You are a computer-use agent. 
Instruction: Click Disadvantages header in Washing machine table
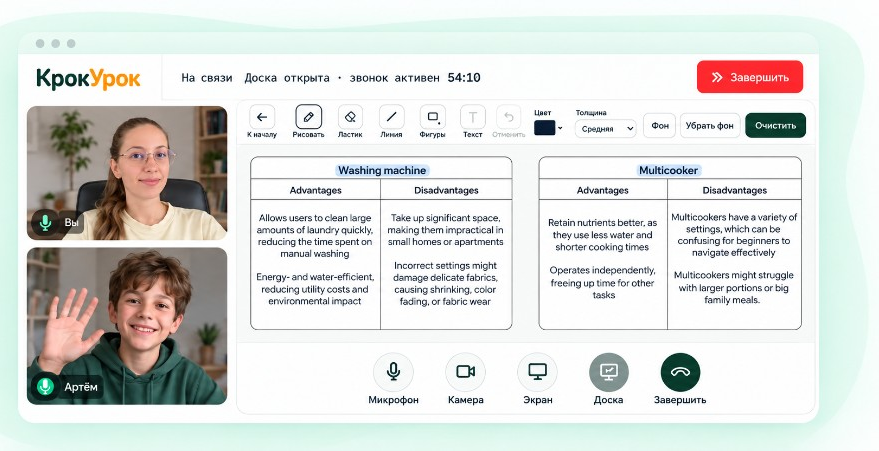pos(446,190)
